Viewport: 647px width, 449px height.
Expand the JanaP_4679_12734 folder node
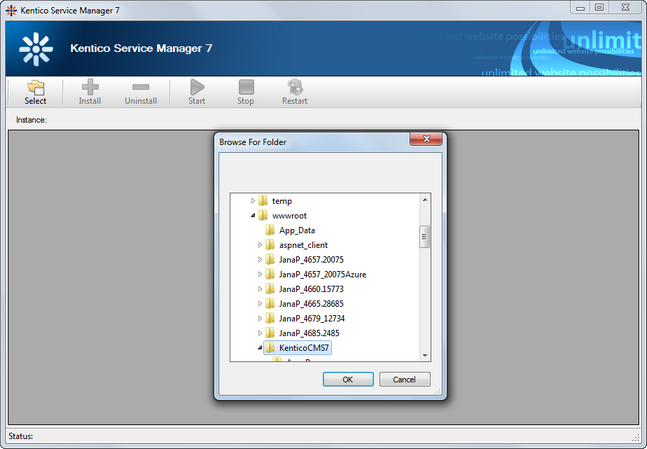tap(260, 318)
